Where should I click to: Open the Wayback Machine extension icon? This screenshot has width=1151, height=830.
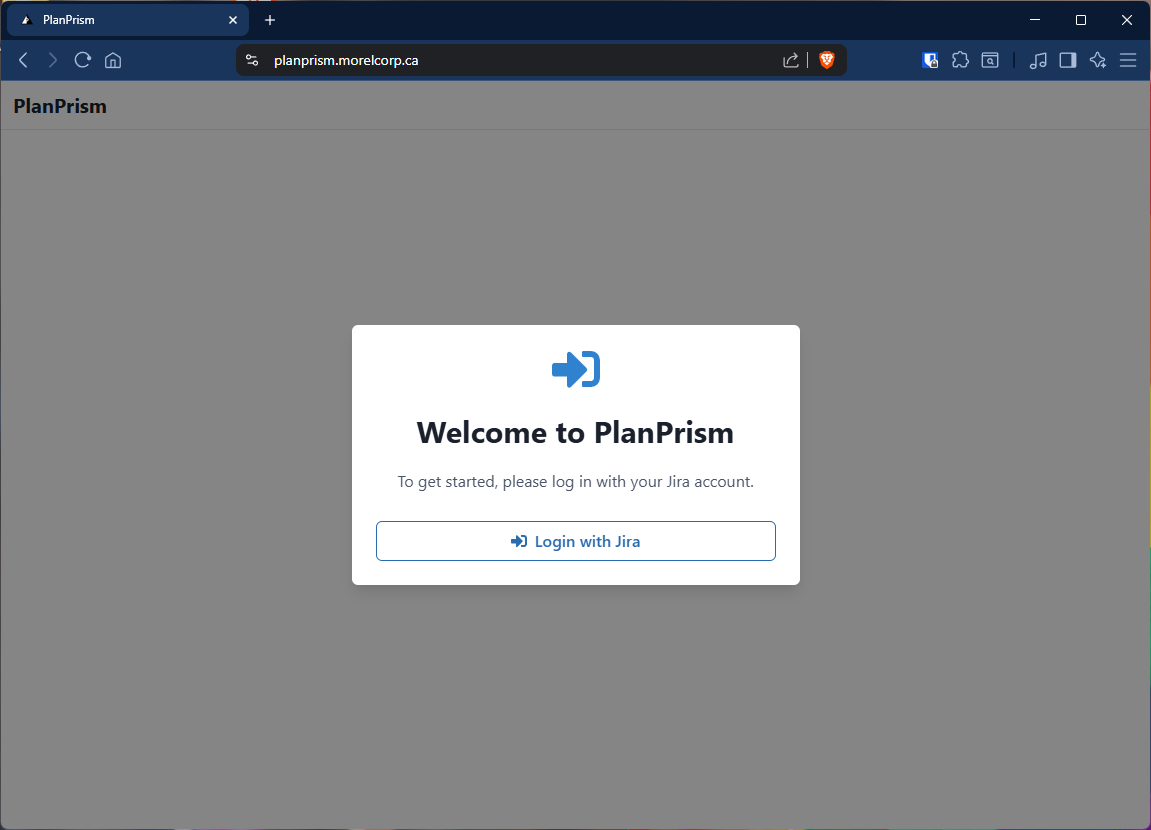coord(990,60)
